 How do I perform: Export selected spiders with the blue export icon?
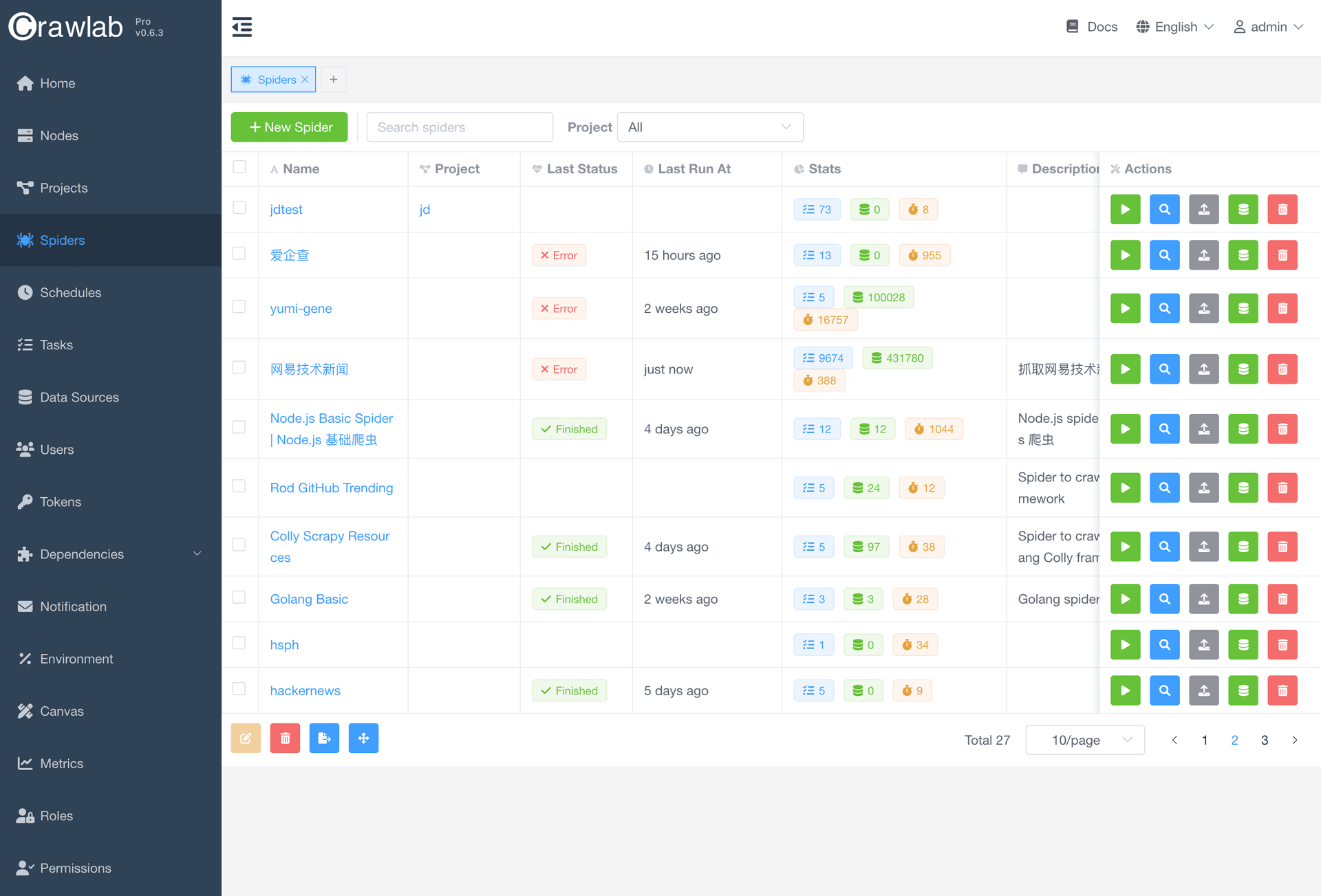point(324,738)
